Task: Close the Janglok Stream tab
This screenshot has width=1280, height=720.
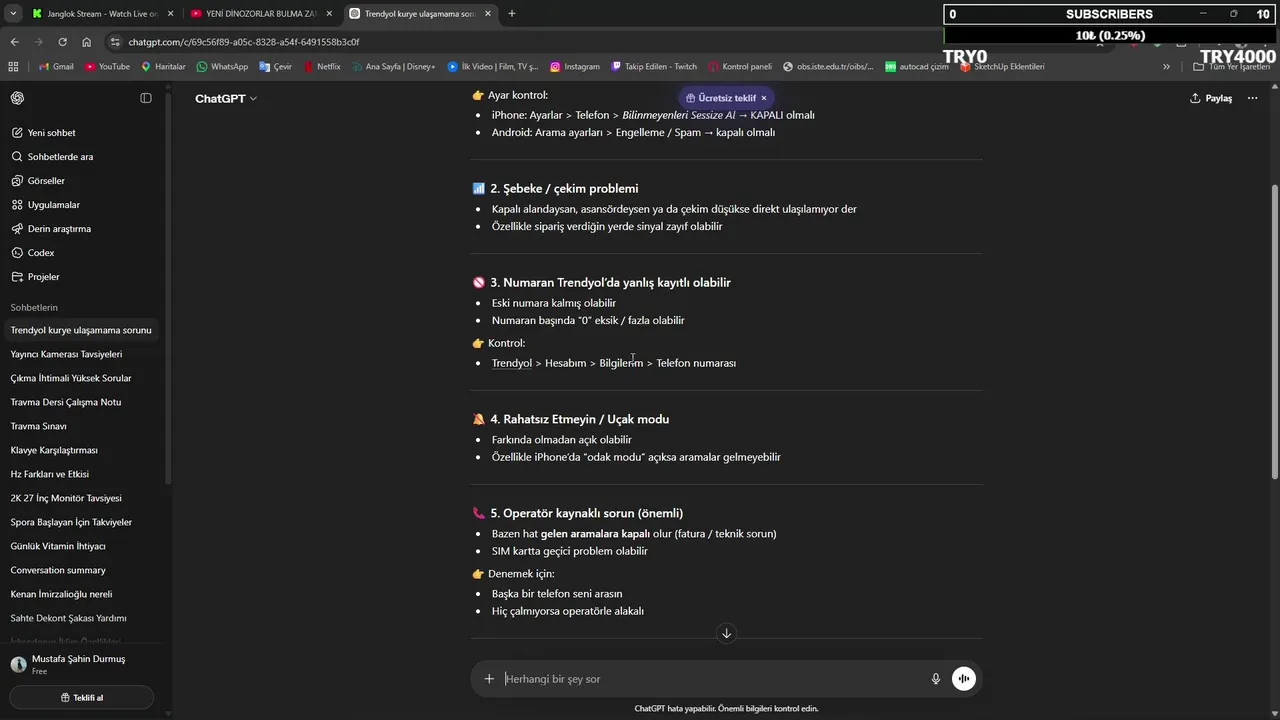Action: pos(170,14)
